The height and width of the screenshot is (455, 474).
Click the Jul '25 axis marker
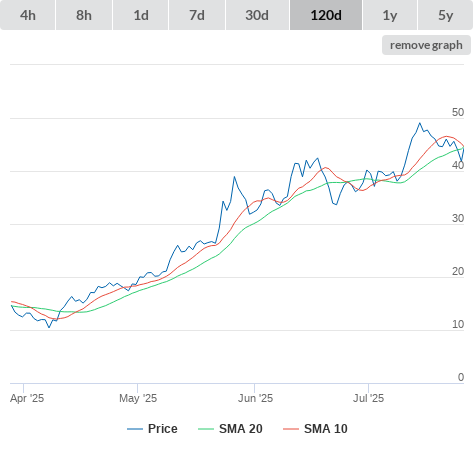[x=368, y=398]
